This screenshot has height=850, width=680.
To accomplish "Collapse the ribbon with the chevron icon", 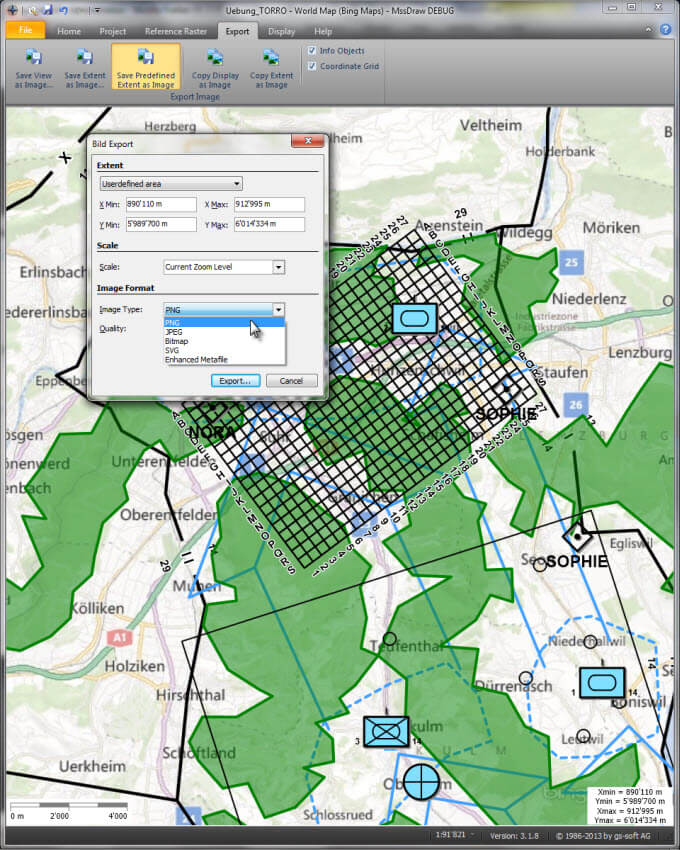I will pos(649,30).
